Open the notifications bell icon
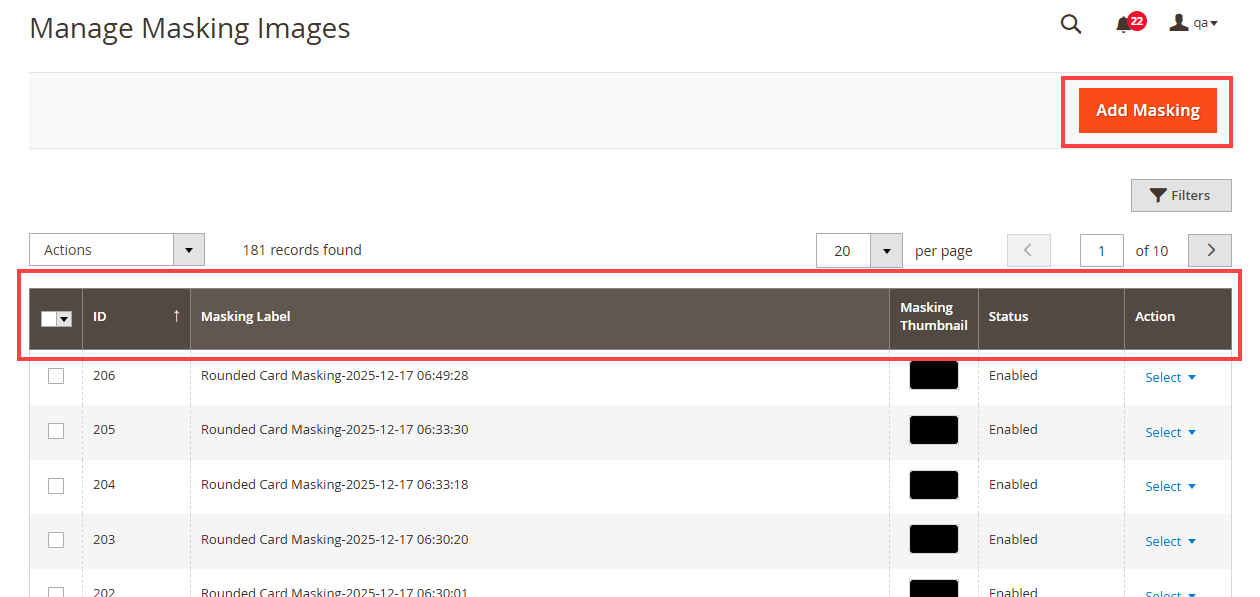 [1124, 24]
